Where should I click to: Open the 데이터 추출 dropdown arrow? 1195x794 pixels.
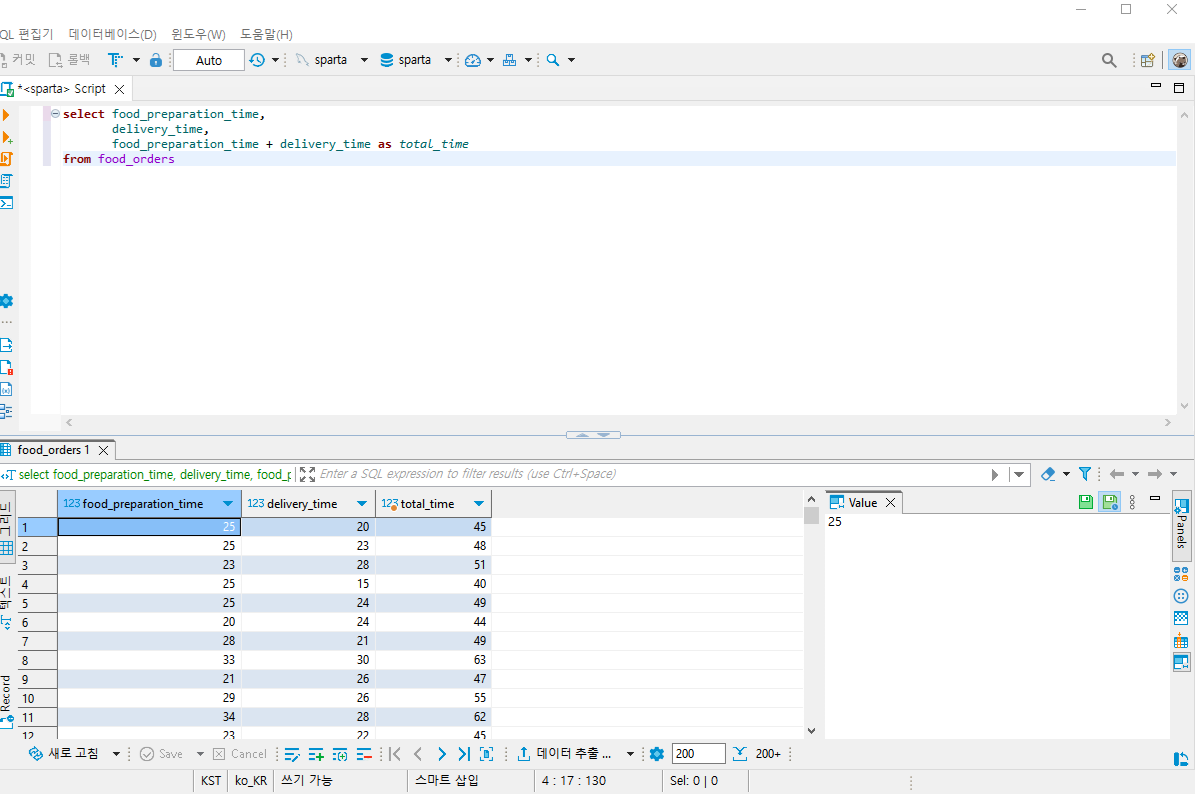click(630, 754)
